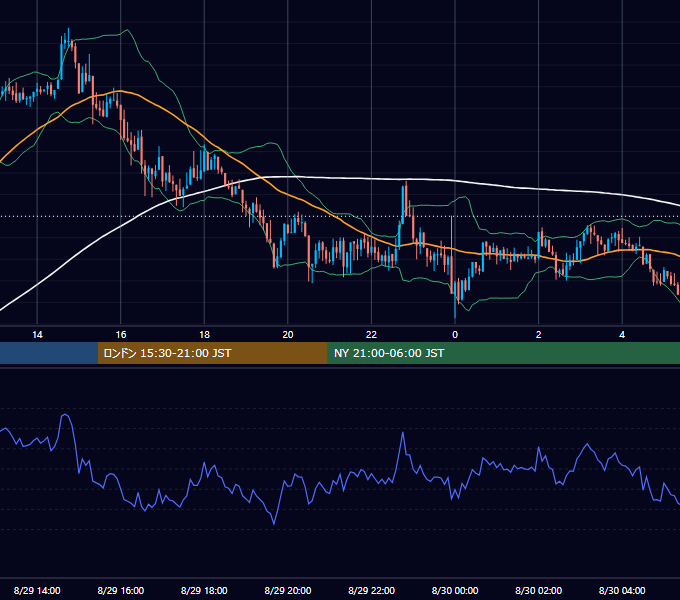Screen dimensions: 680x600
Task: Click the 16 hour label on time axis
Action: pyautogui.click(x=121, y=335)
